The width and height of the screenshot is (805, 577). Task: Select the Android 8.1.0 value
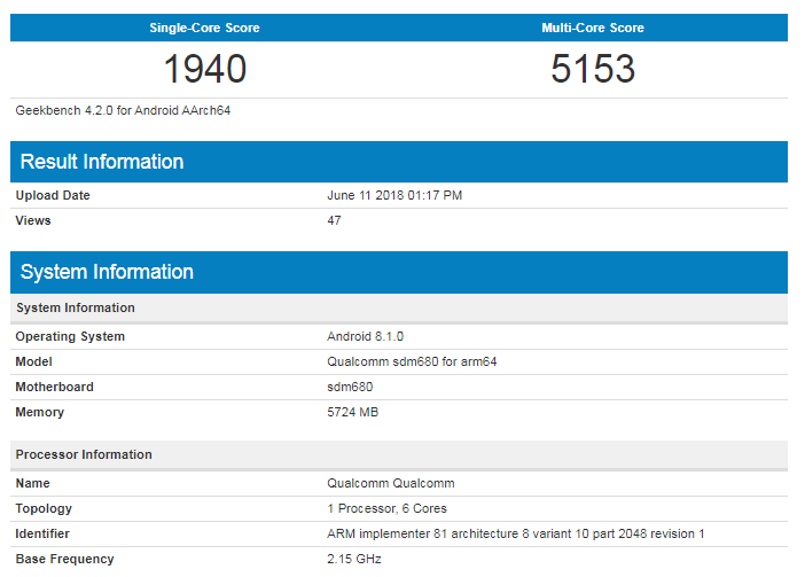[365, 336]
